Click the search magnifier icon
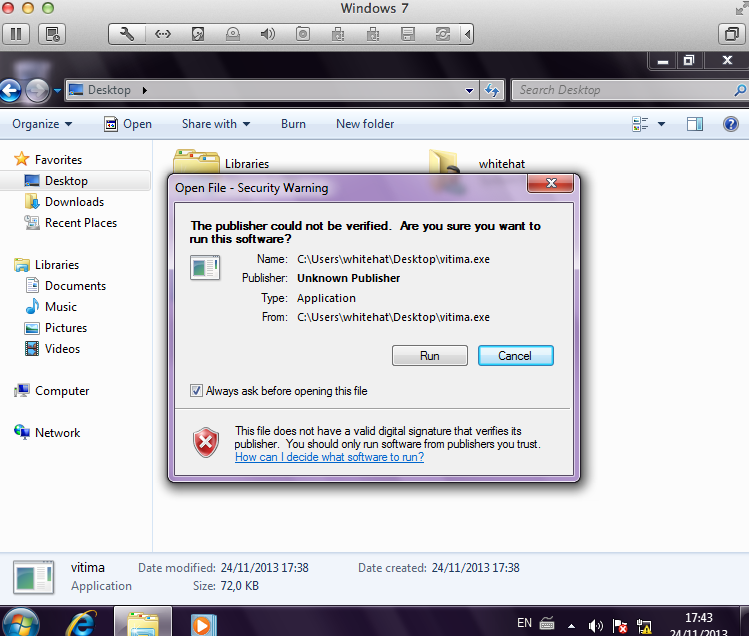Viewport: 749px width, 636px height. pyautogui.click(x=740, y=90)
